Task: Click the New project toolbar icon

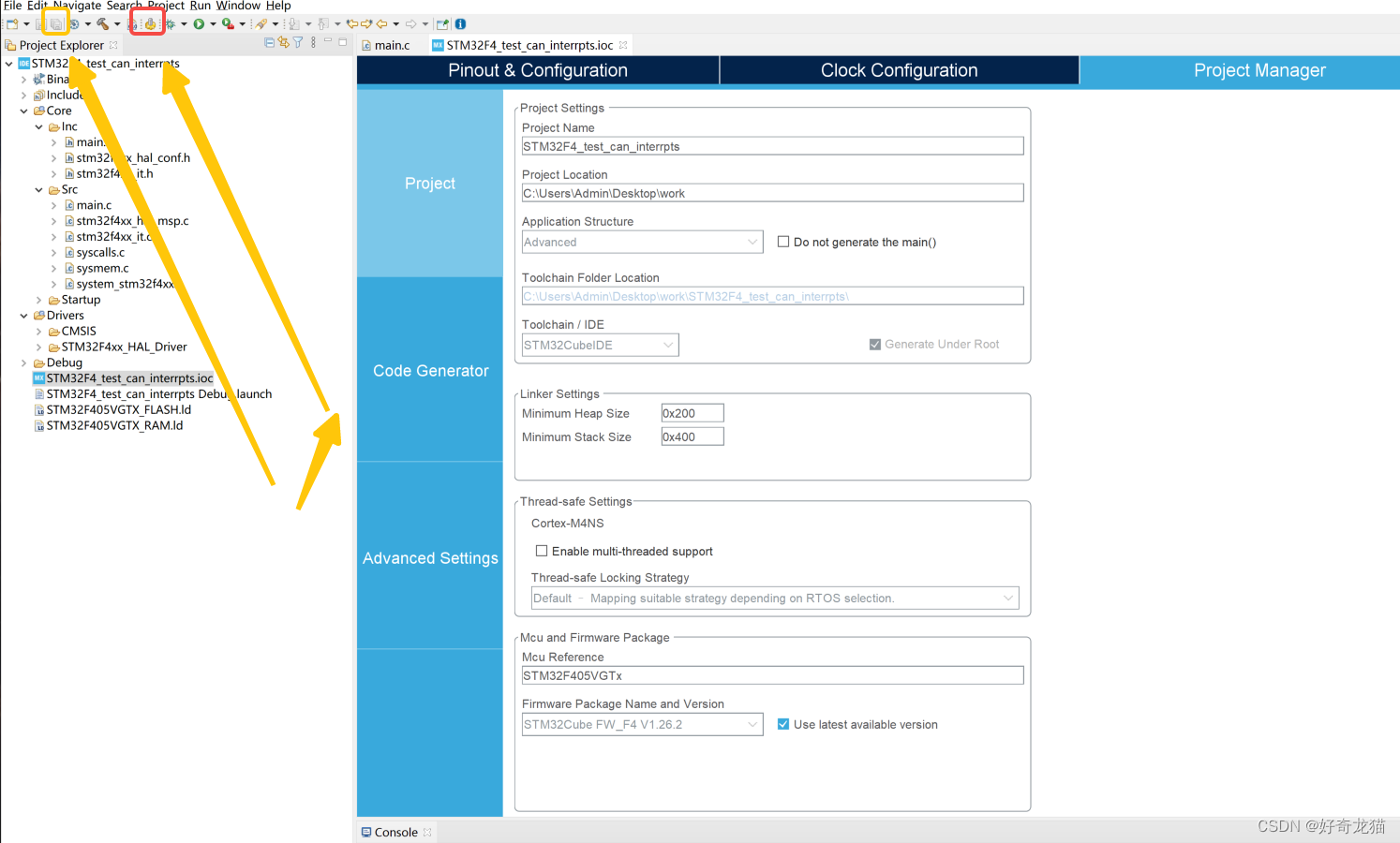Action: [12, 24]
